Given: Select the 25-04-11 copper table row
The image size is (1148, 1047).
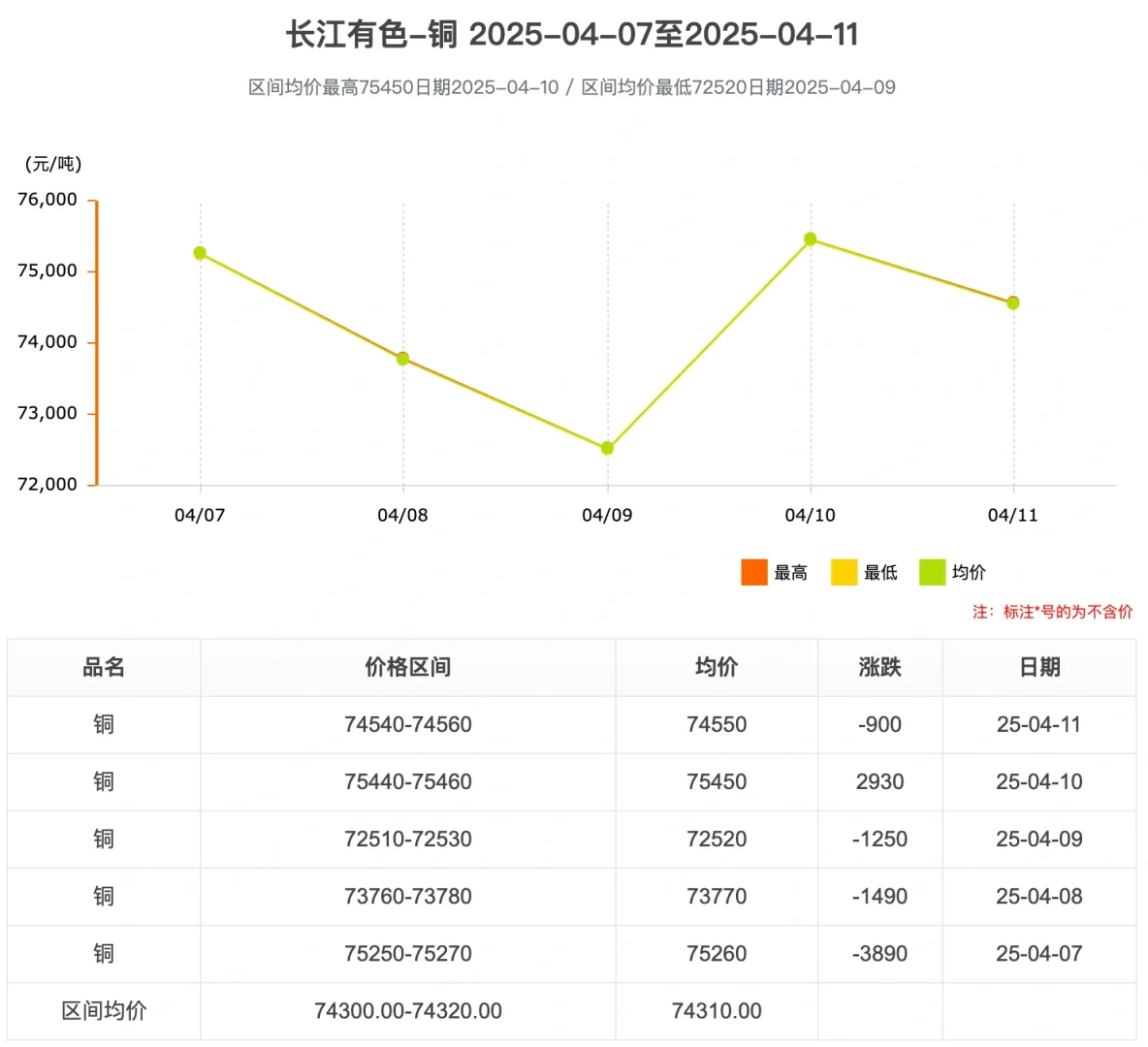Looking at the screenshot, I should click(x=574, y=724).
